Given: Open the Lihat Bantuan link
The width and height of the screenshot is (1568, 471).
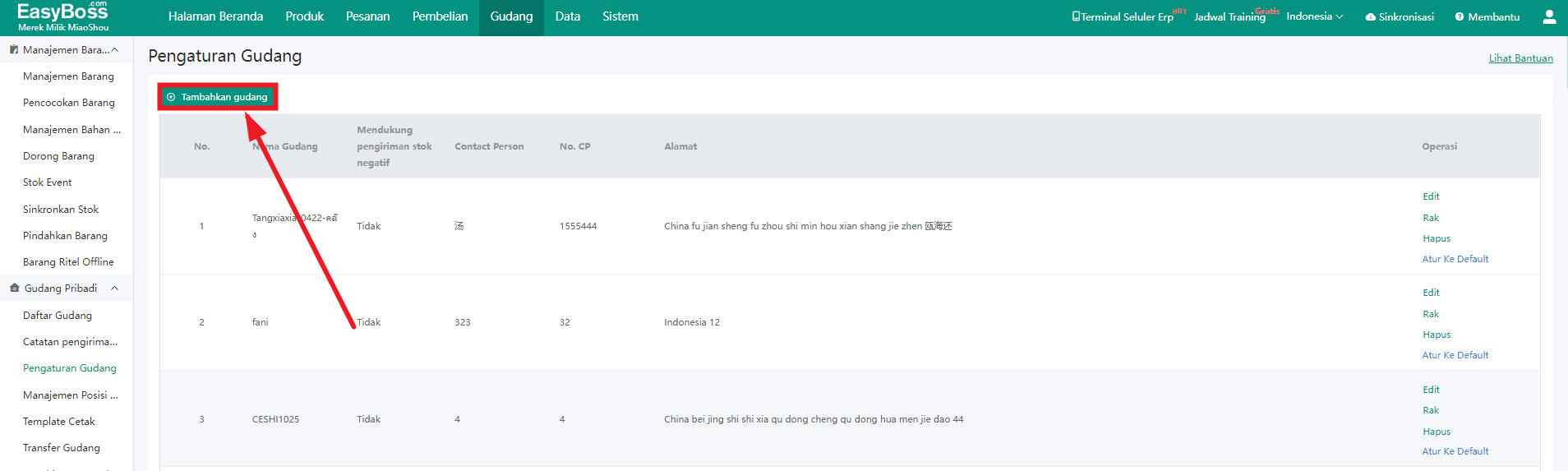Looking at the screenshot, I should 1520,58.
